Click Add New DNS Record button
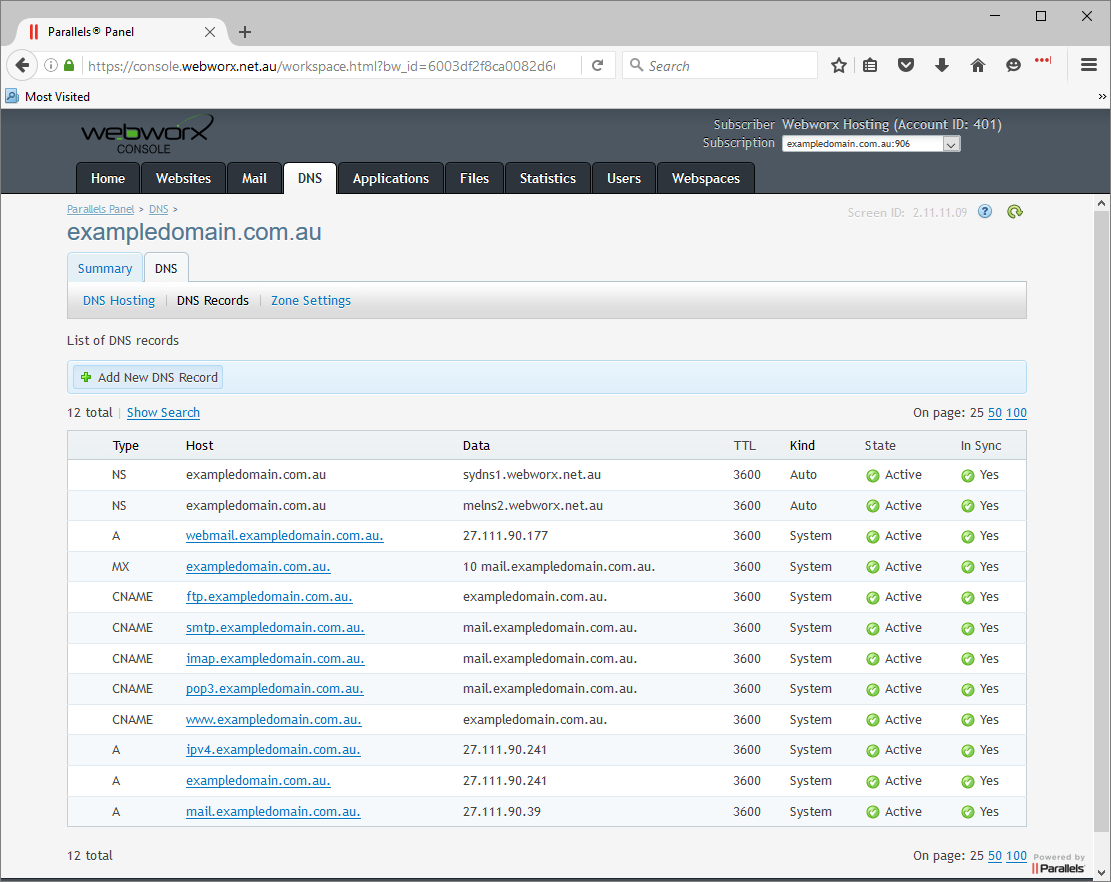The width and height of the screenshot is (1111, 882). coord(149,378)
